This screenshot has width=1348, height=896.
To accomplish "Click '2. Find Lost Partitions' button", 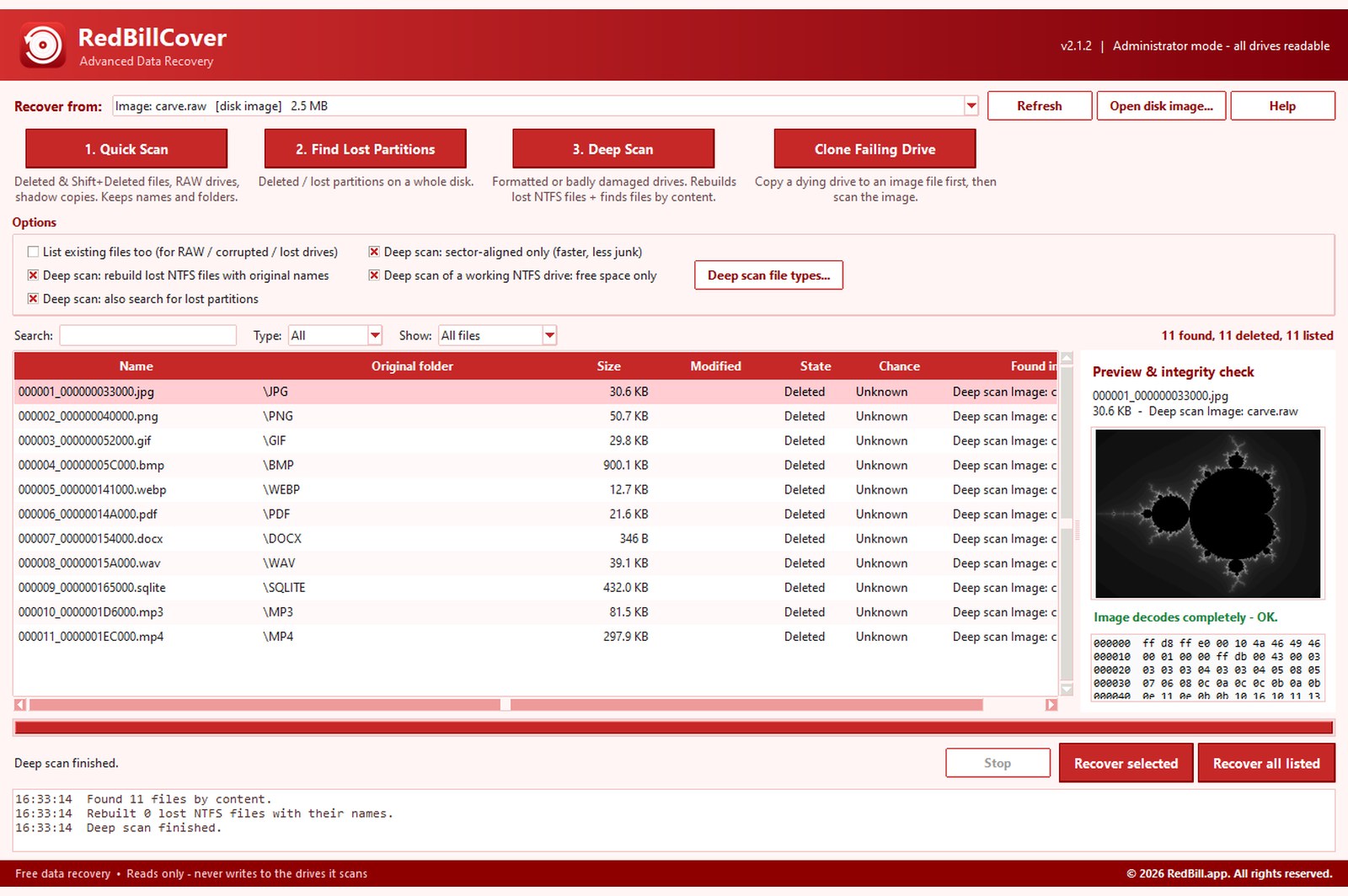I will click(365, 149).
